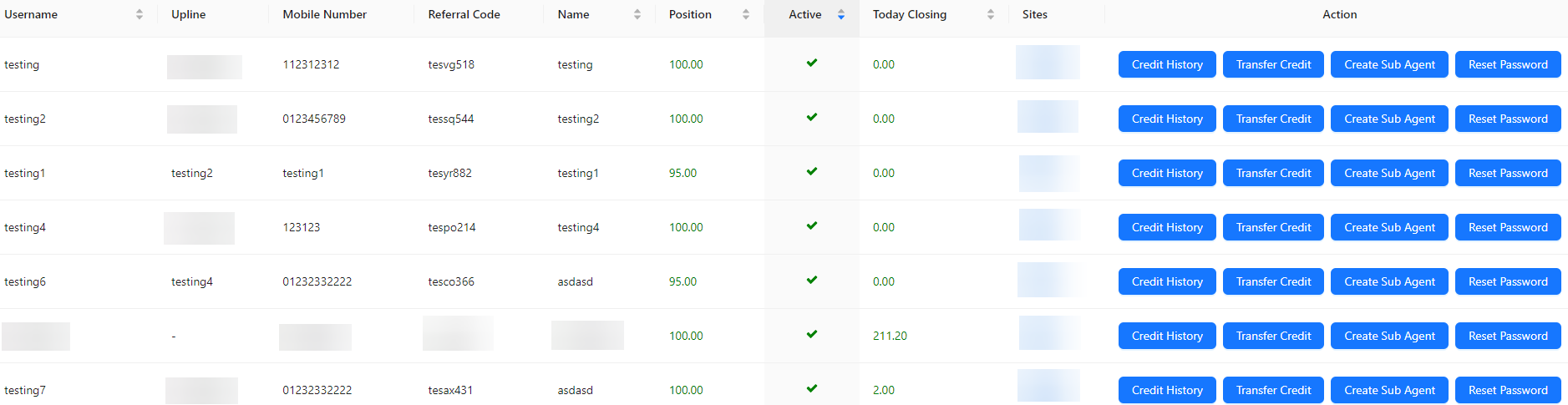Click active checkmark for testing7 row
This screenshot has width=1568, height=405.
pyautogui.click(x=812, y=389)
